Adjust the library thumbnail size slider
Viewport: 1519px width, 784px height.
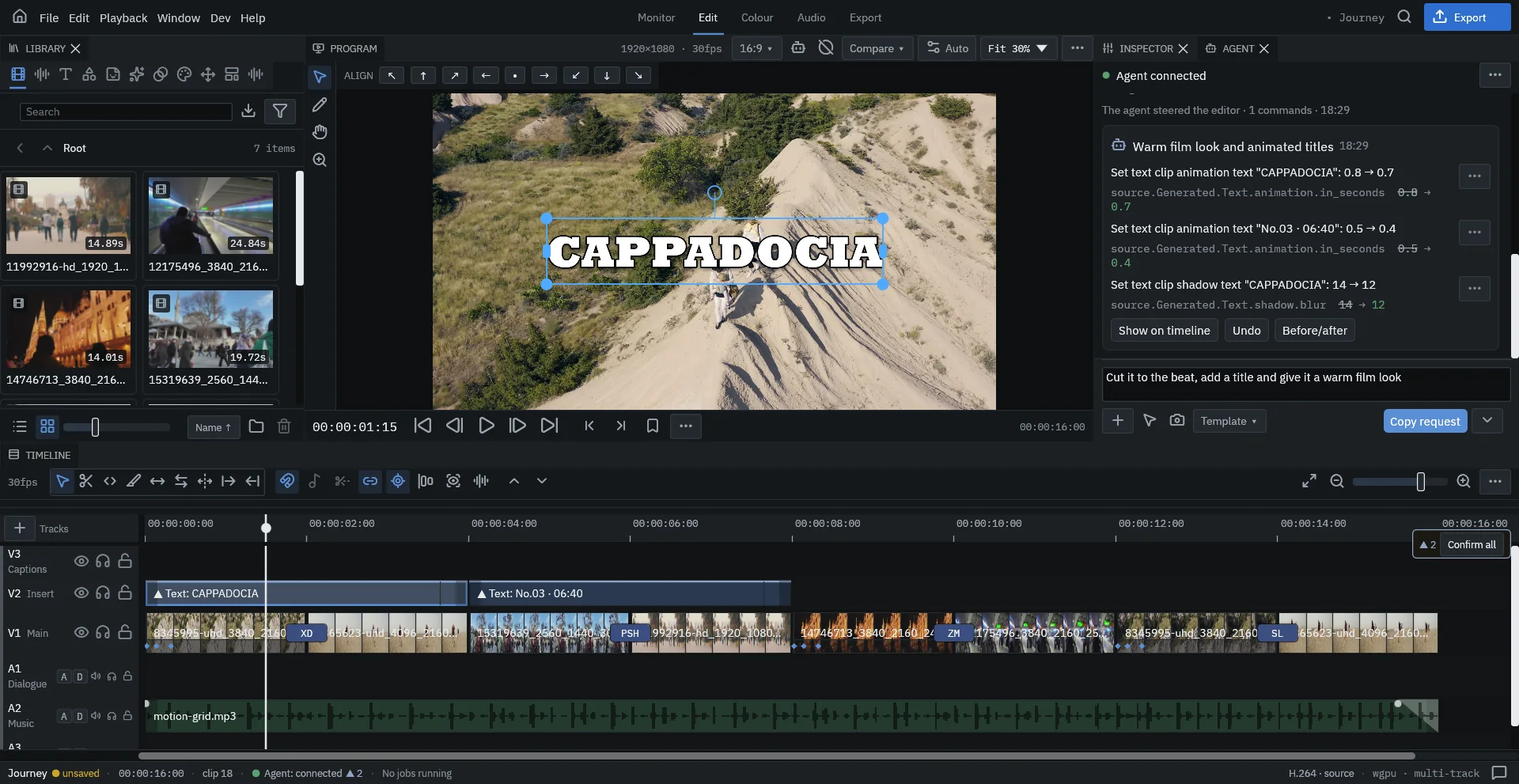pos(116,427)
